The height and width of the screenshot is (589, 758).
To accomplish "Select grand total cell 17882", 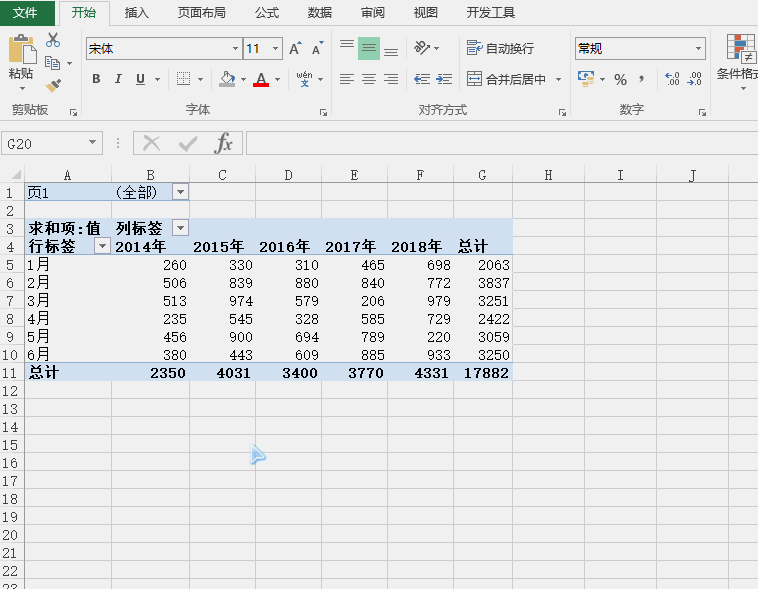I will coord(483,373).
